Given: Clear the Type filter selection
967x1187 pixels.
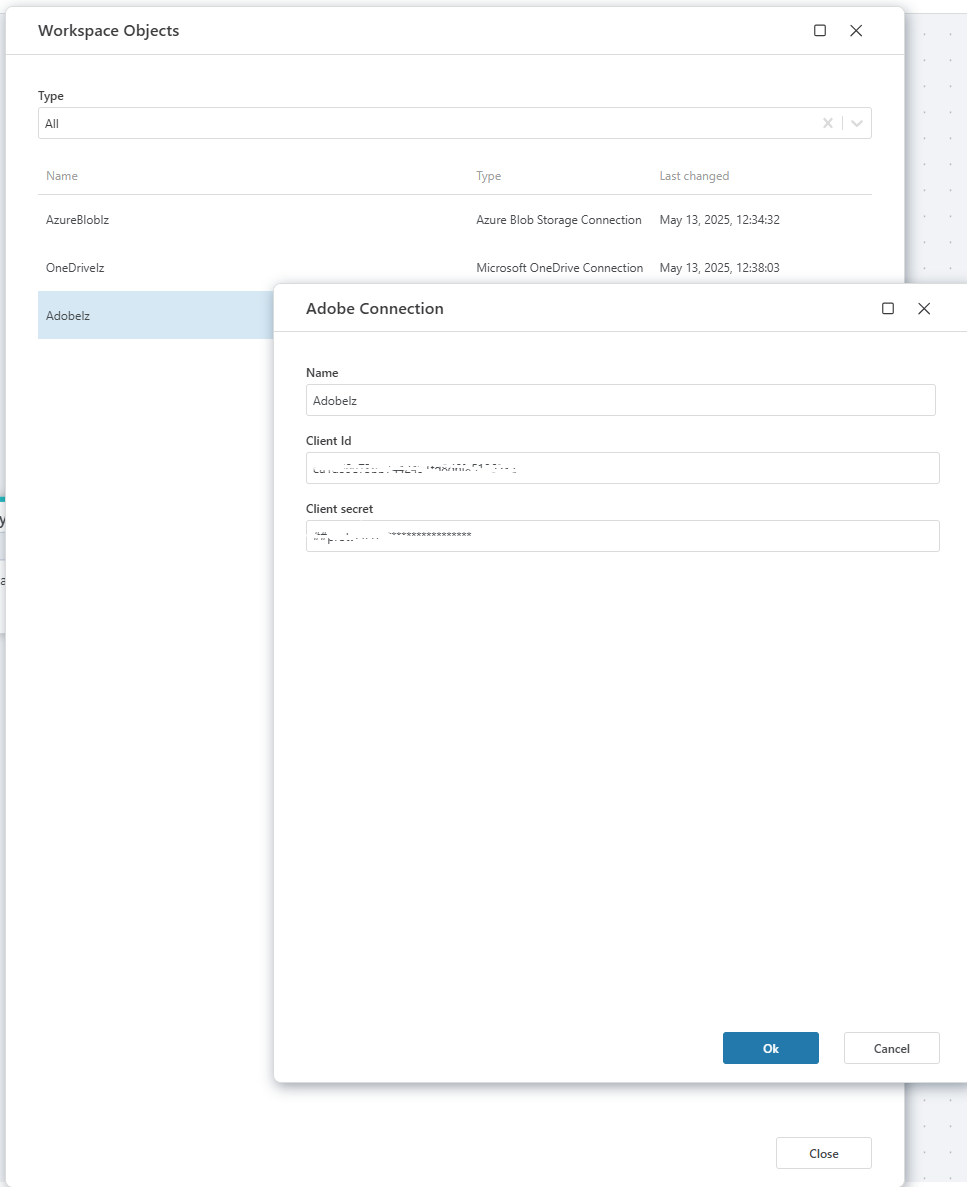Looking at the screenshot, I should 827,123.
